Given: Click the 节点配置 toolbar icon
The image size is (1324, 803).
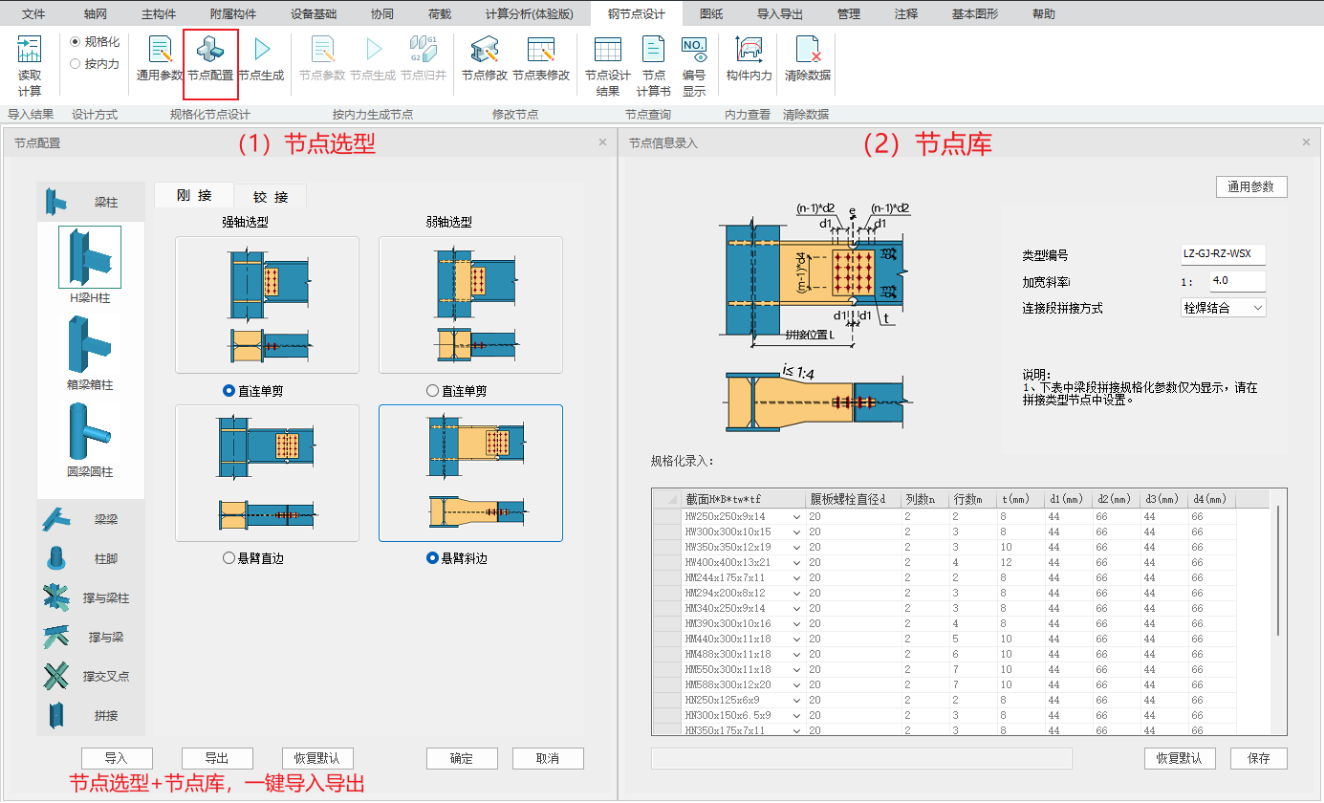Looking at the screenshot, I should point(210,60).
